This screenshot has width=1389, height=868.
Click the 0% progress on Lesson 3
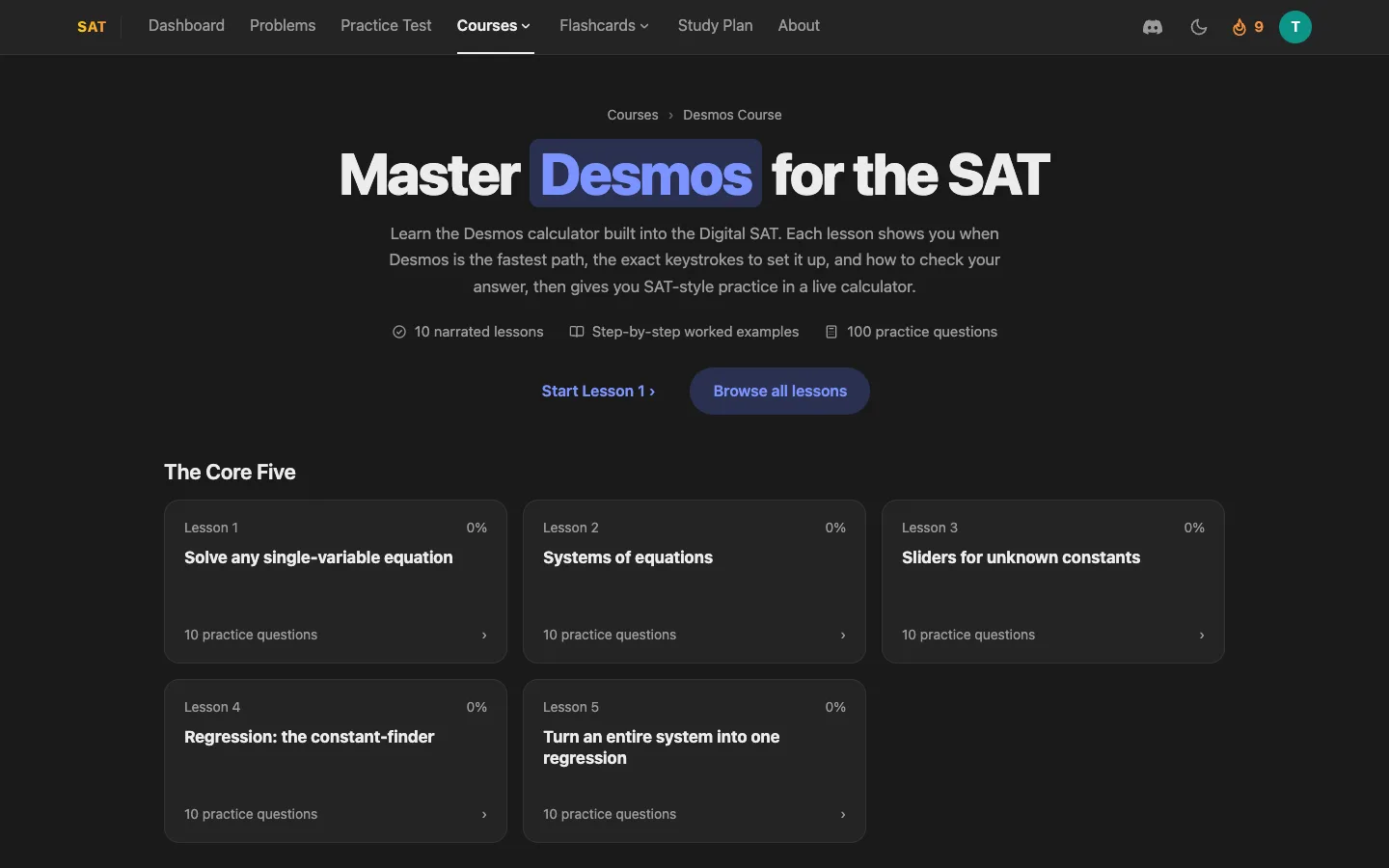coord(1194,528)
